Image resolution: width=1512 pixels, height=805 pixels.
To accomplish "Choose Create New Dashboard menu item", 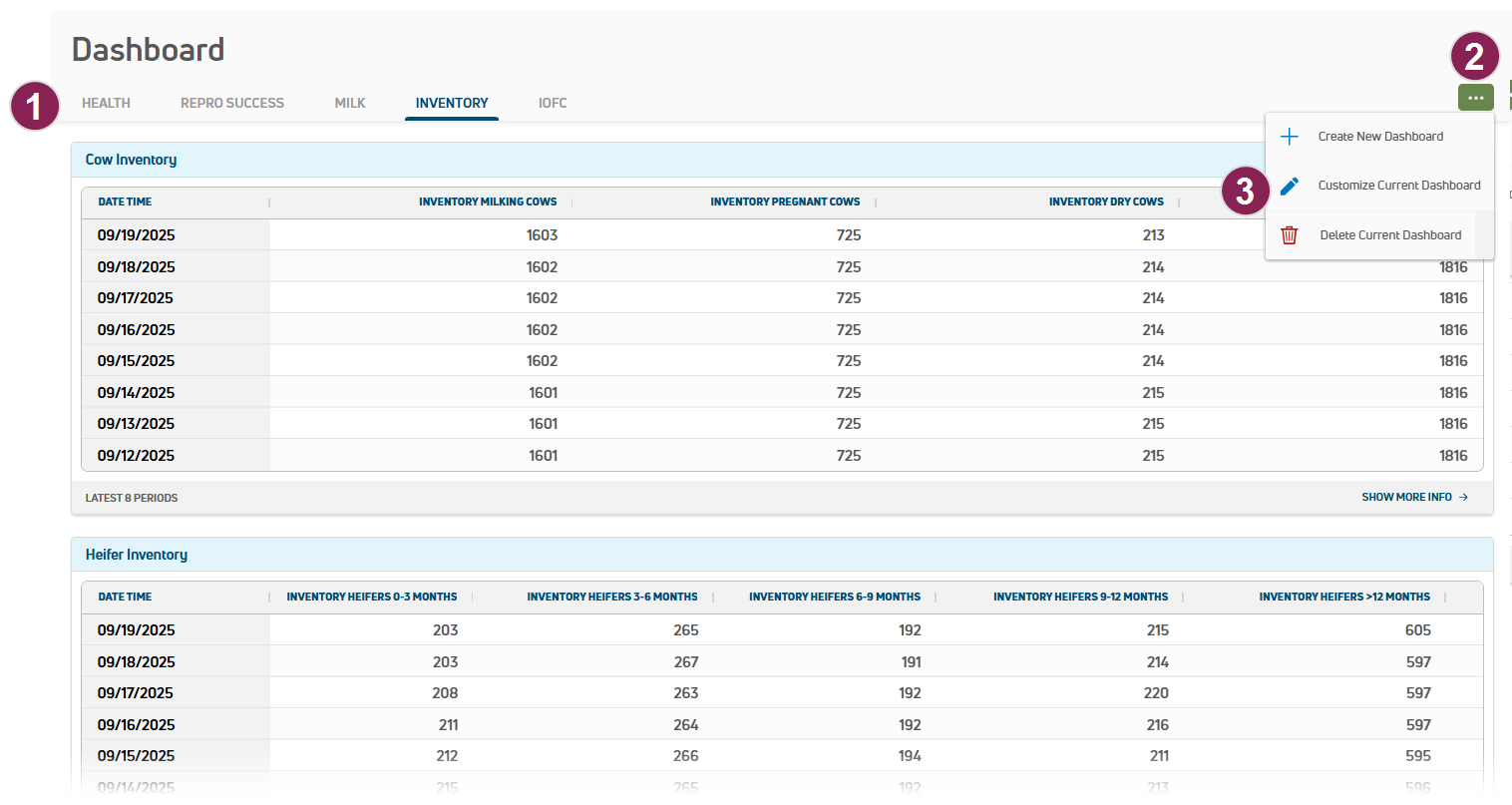I will [x=1380, y=137].
